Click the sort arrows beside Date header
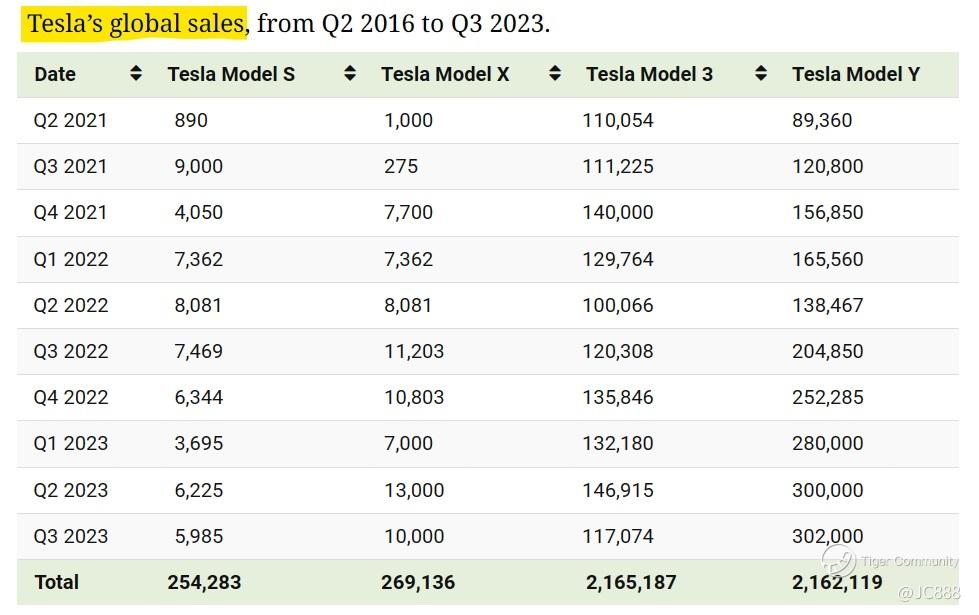The image size is (979, 615). coord(136,73)
